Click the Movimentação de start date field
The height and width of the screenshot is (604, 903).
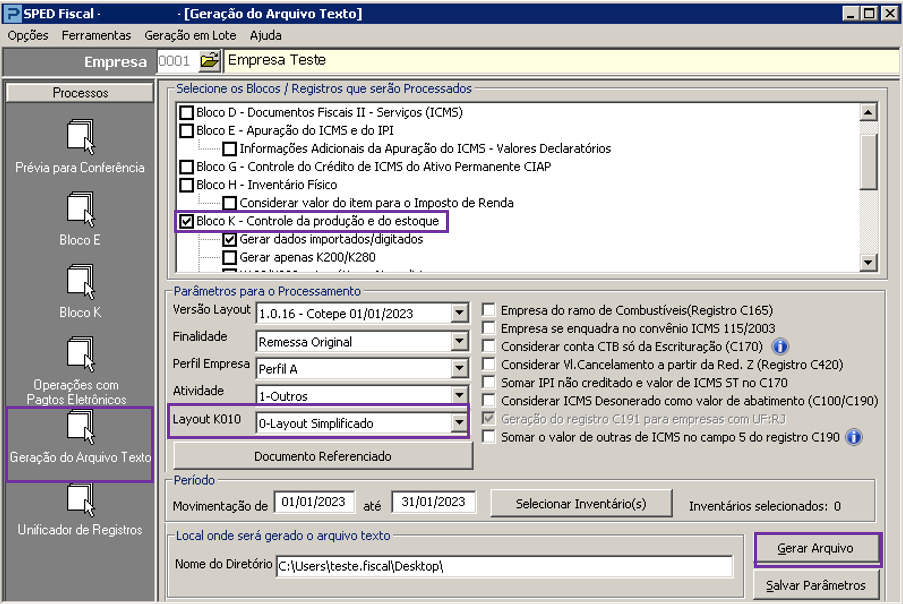click(314, 502)
